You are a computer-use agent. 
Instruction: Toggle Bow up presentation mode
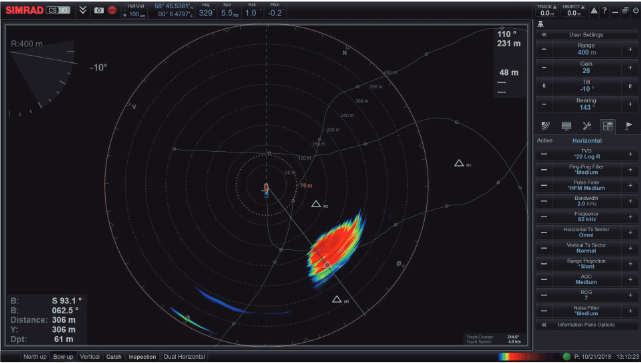point(63,357)
